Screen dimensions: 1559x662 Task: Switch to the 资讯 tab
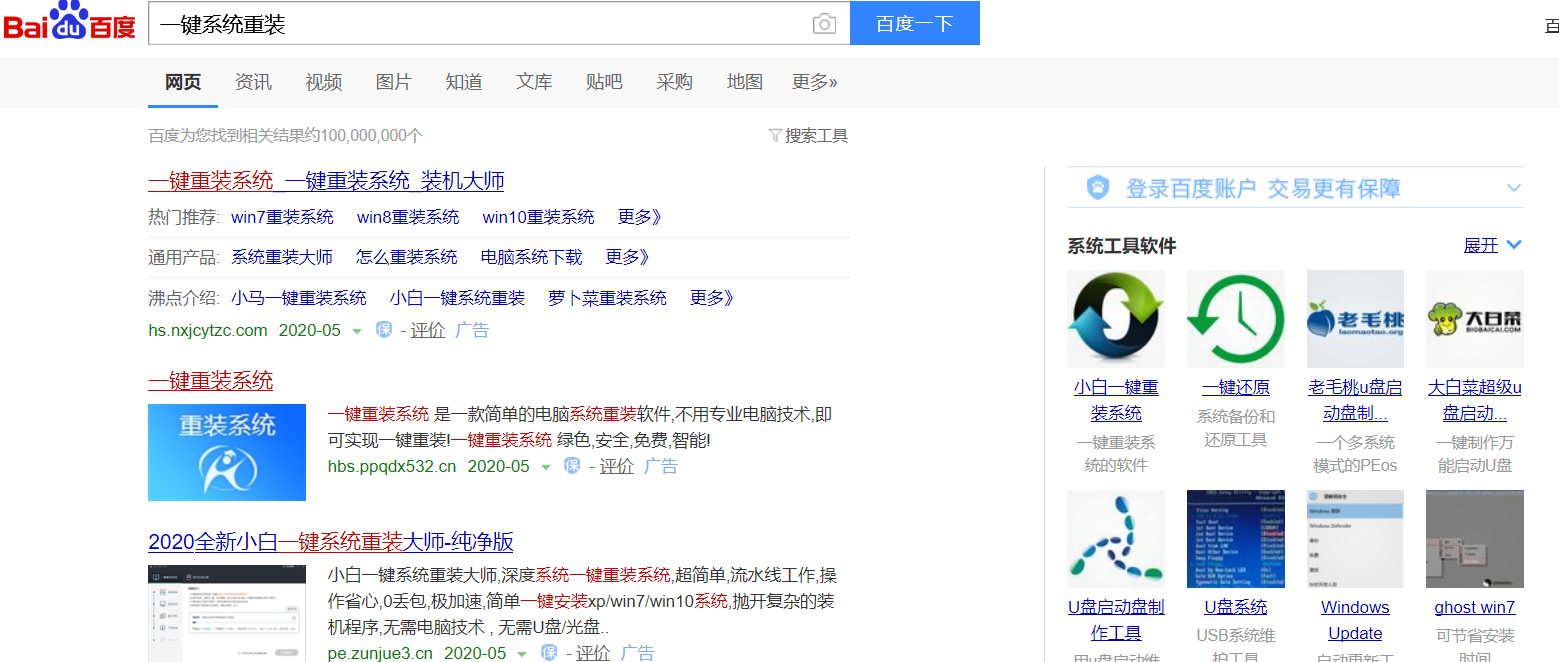click(x=253, y=82)
